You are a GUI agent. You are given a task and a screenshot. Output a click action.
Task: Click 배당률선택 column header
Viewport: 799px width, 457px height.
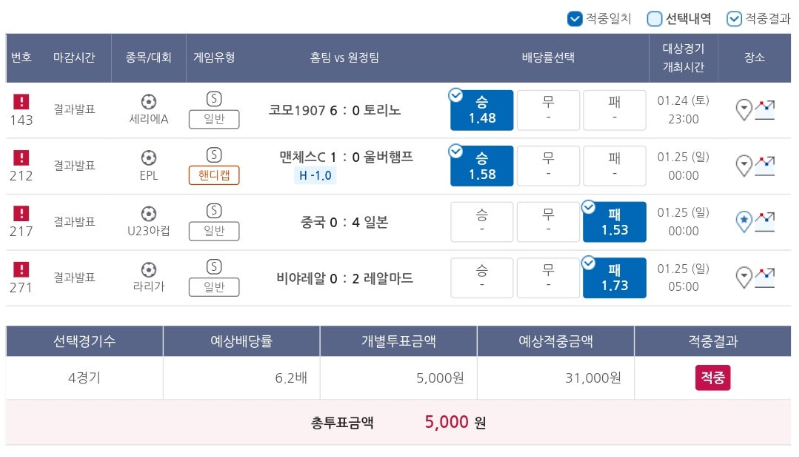548,58
